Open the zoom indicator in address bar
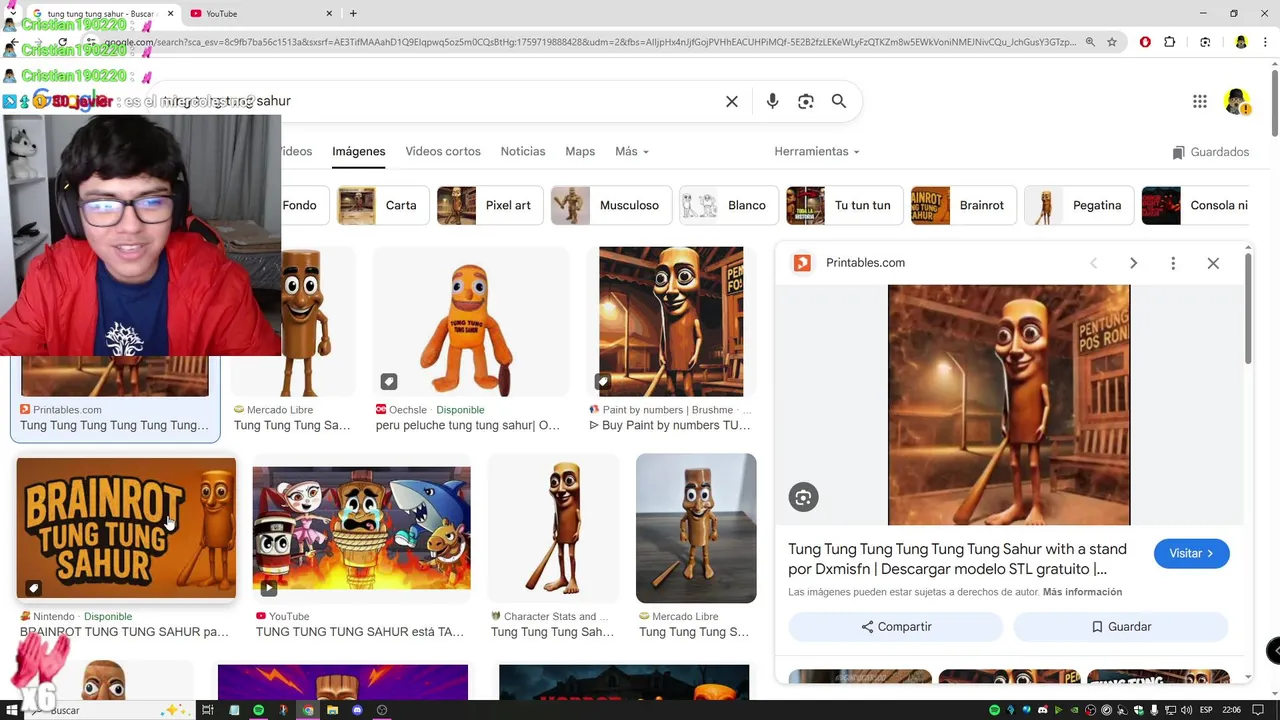This screenshot has height=720, width=1280. [1090, 42]
